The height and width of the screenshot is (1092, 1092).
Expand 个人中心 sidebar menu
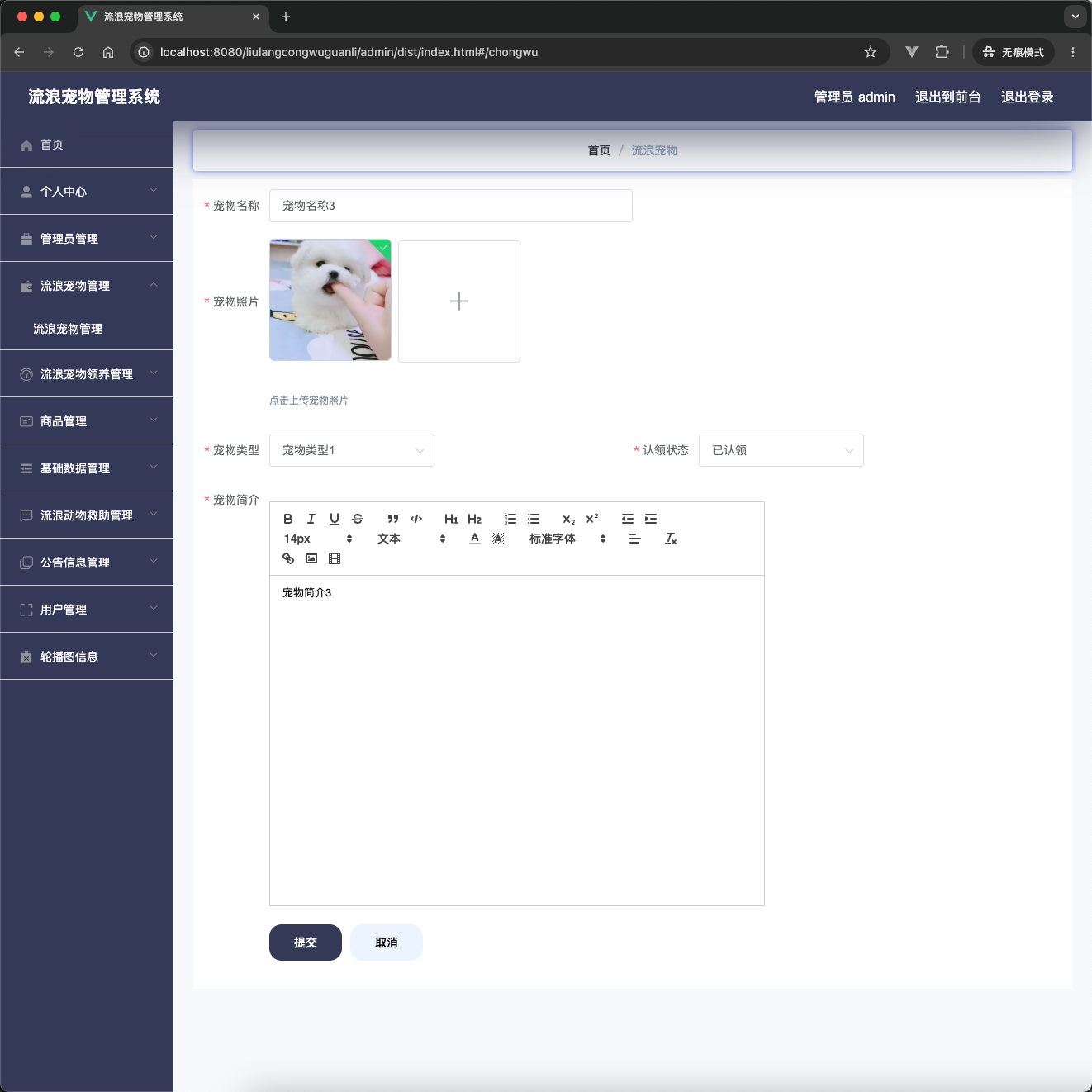pyautogui.click(x=87, y=192)
